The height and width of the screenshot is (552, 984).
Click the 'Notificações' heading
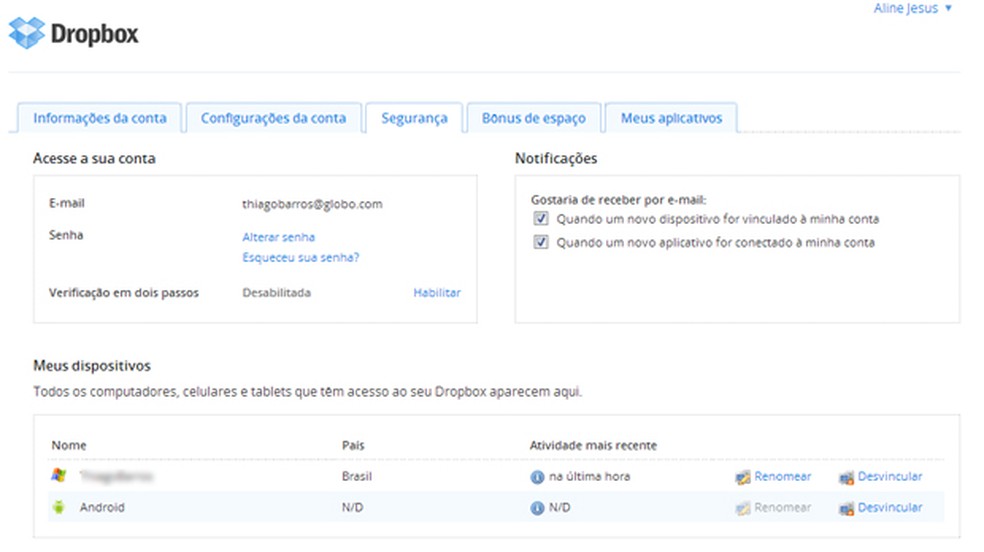[556, 158]
